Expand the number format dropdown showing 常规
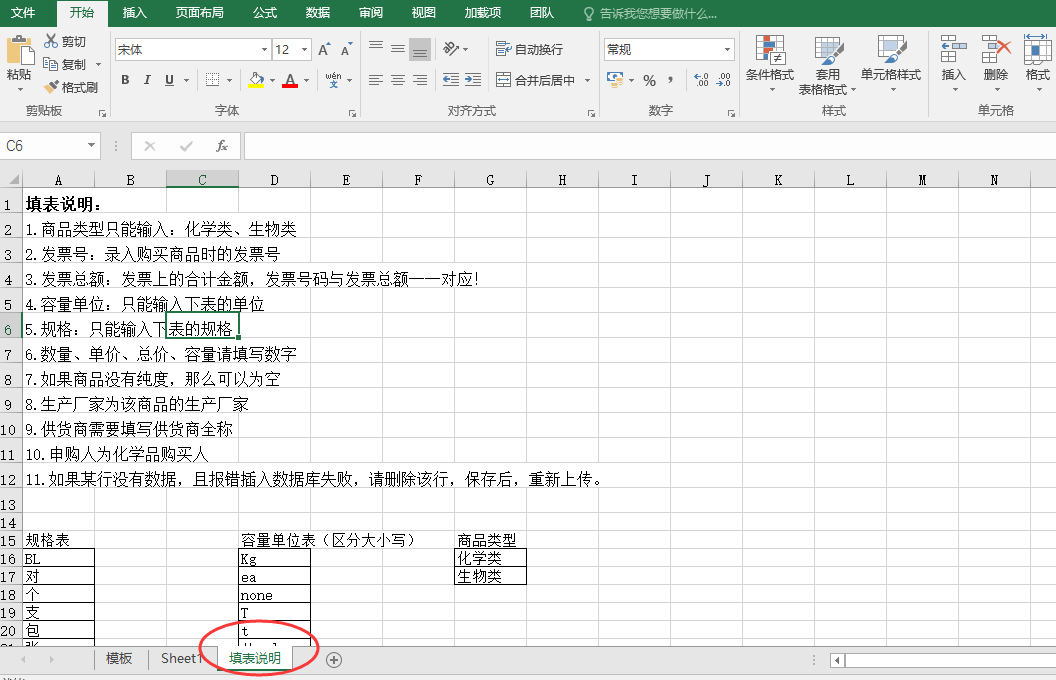The height and width of the screenshot is (680, 1056). [x=726, y=49]
